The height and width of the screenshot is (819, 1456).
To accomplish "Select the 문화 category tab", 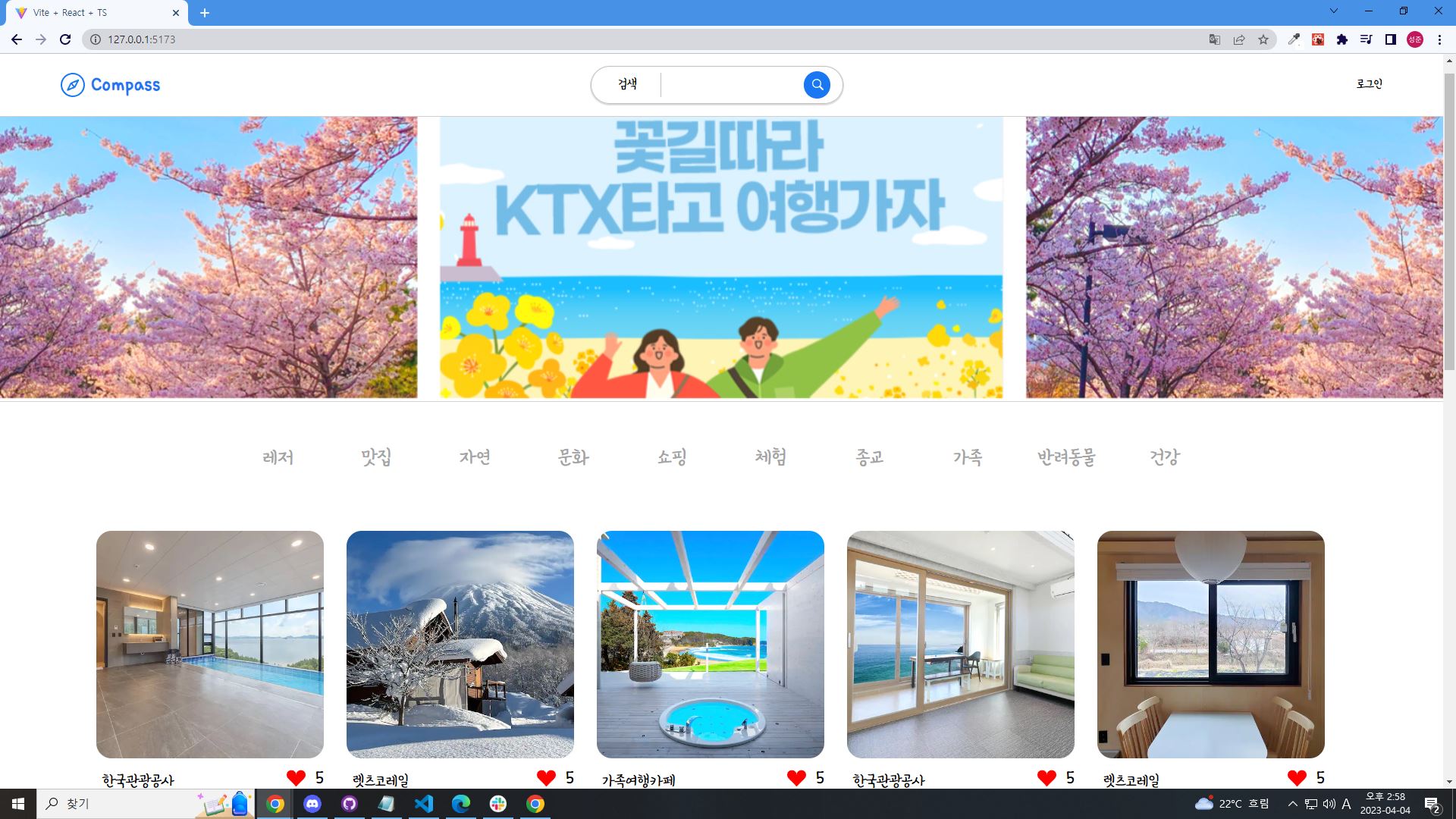I will pos(573,457).
